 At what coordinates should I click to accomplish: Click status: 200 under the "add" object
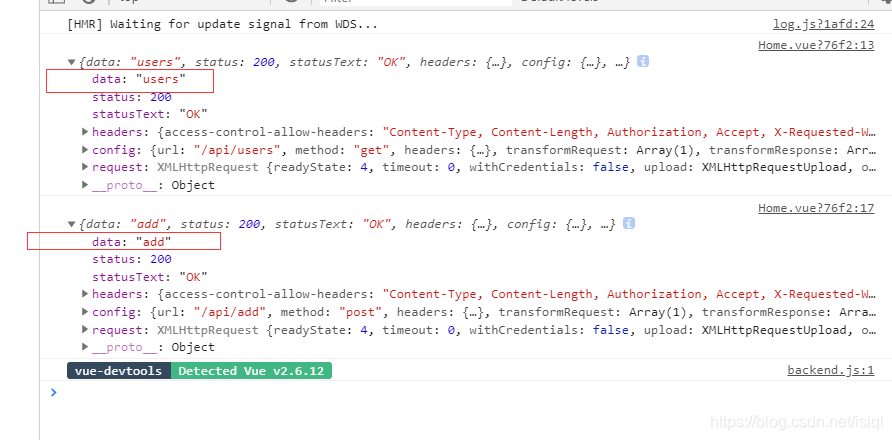(132, 260)
